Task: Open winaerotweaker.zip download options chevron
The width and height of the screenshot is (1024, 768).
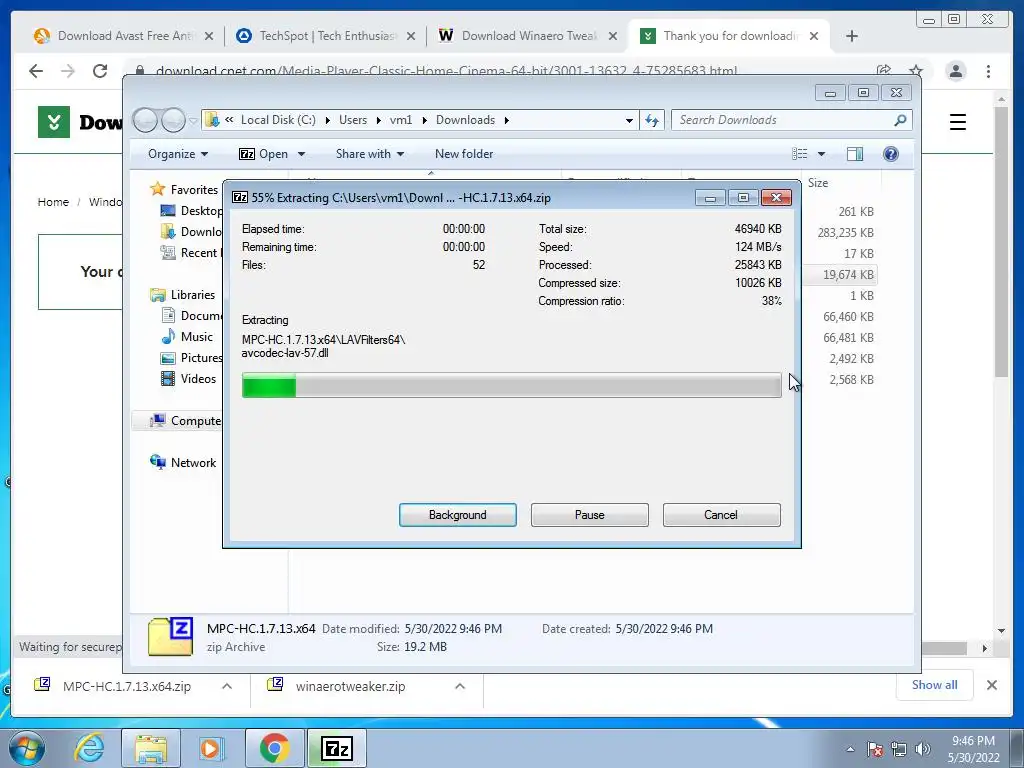Action: [x=460, y=686]
